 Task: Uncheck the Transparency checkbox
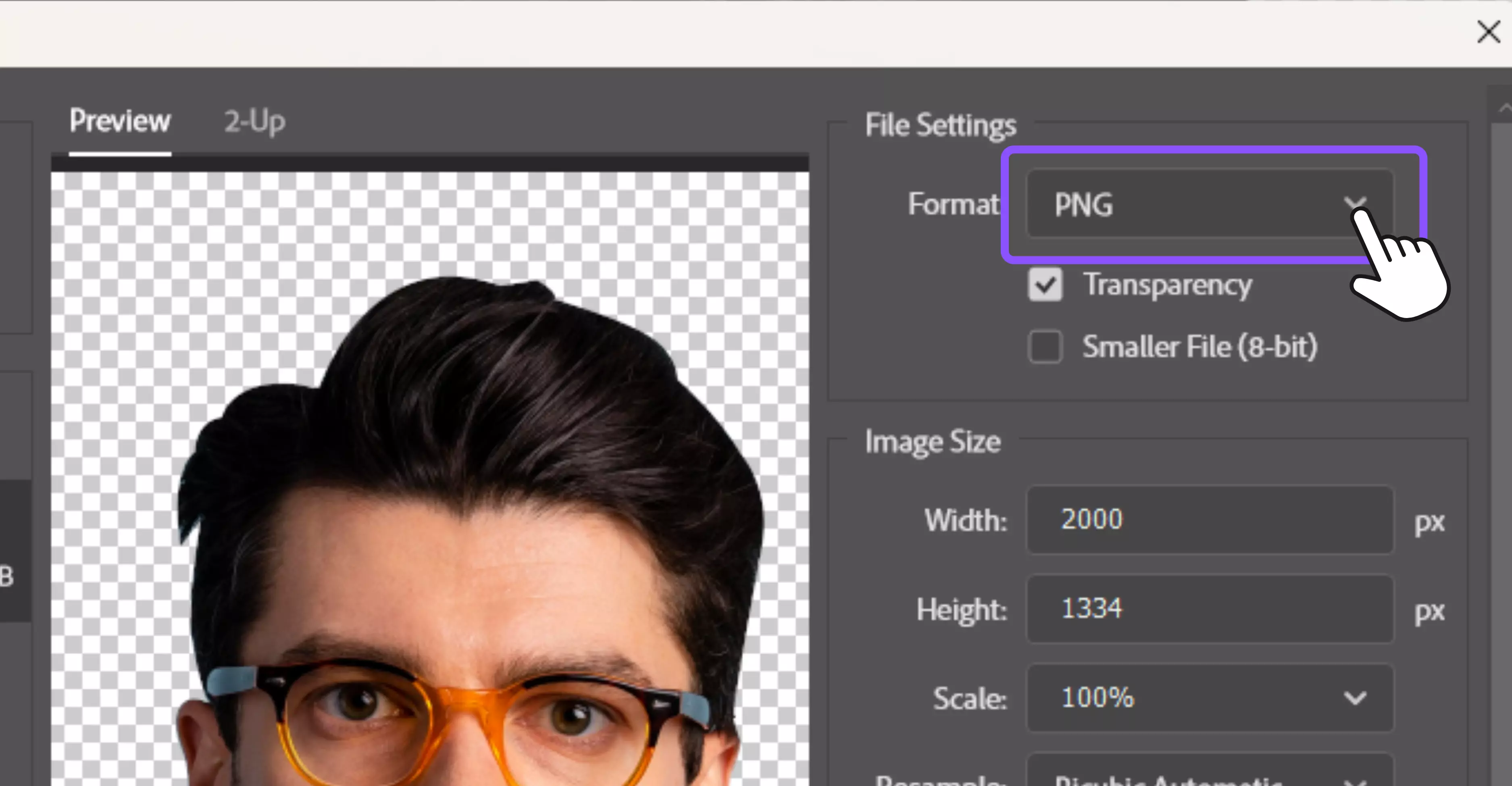pyautogui.click(x=1045, y=285)
